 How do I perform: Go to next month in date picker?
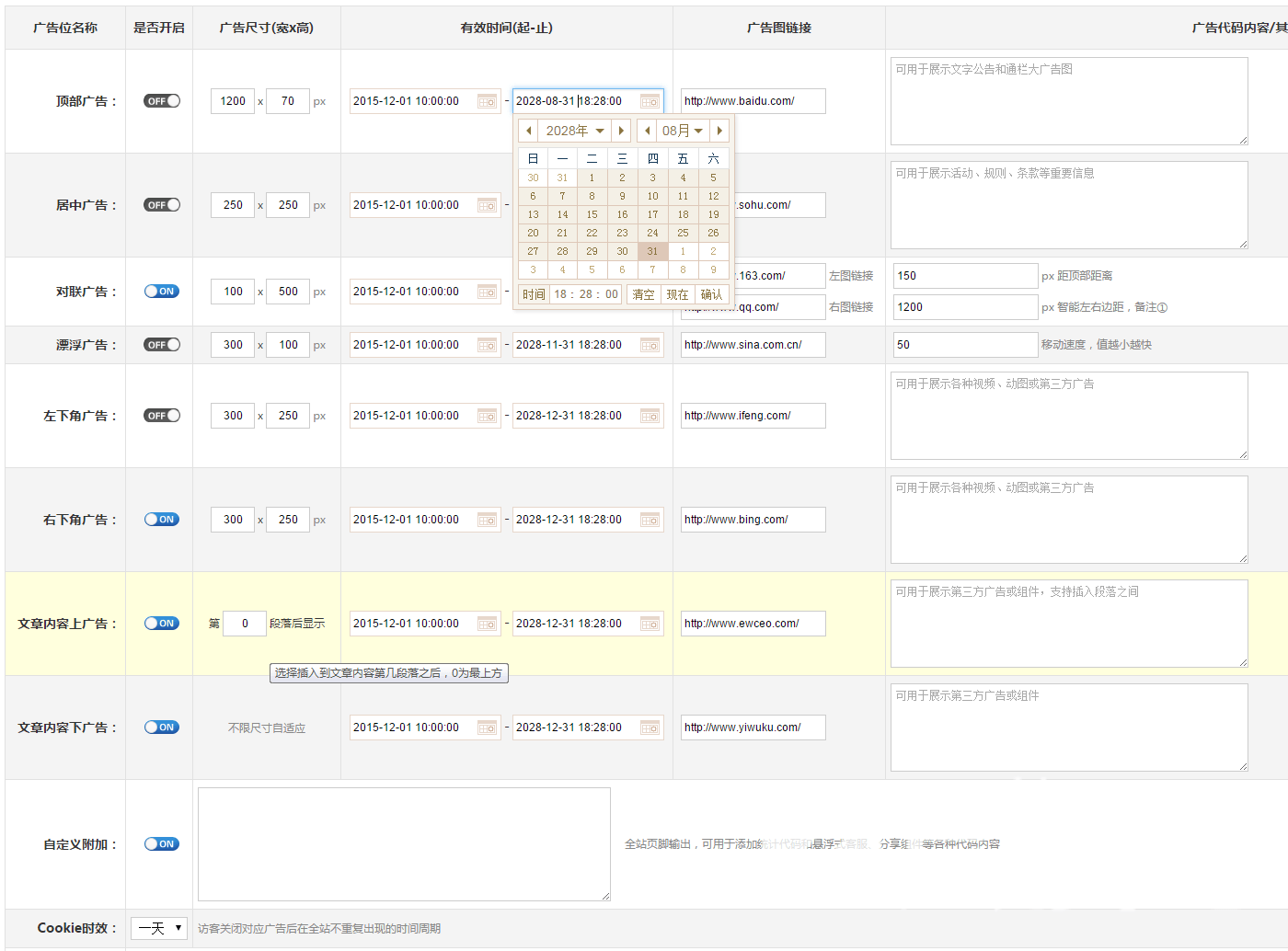[719, 131]
